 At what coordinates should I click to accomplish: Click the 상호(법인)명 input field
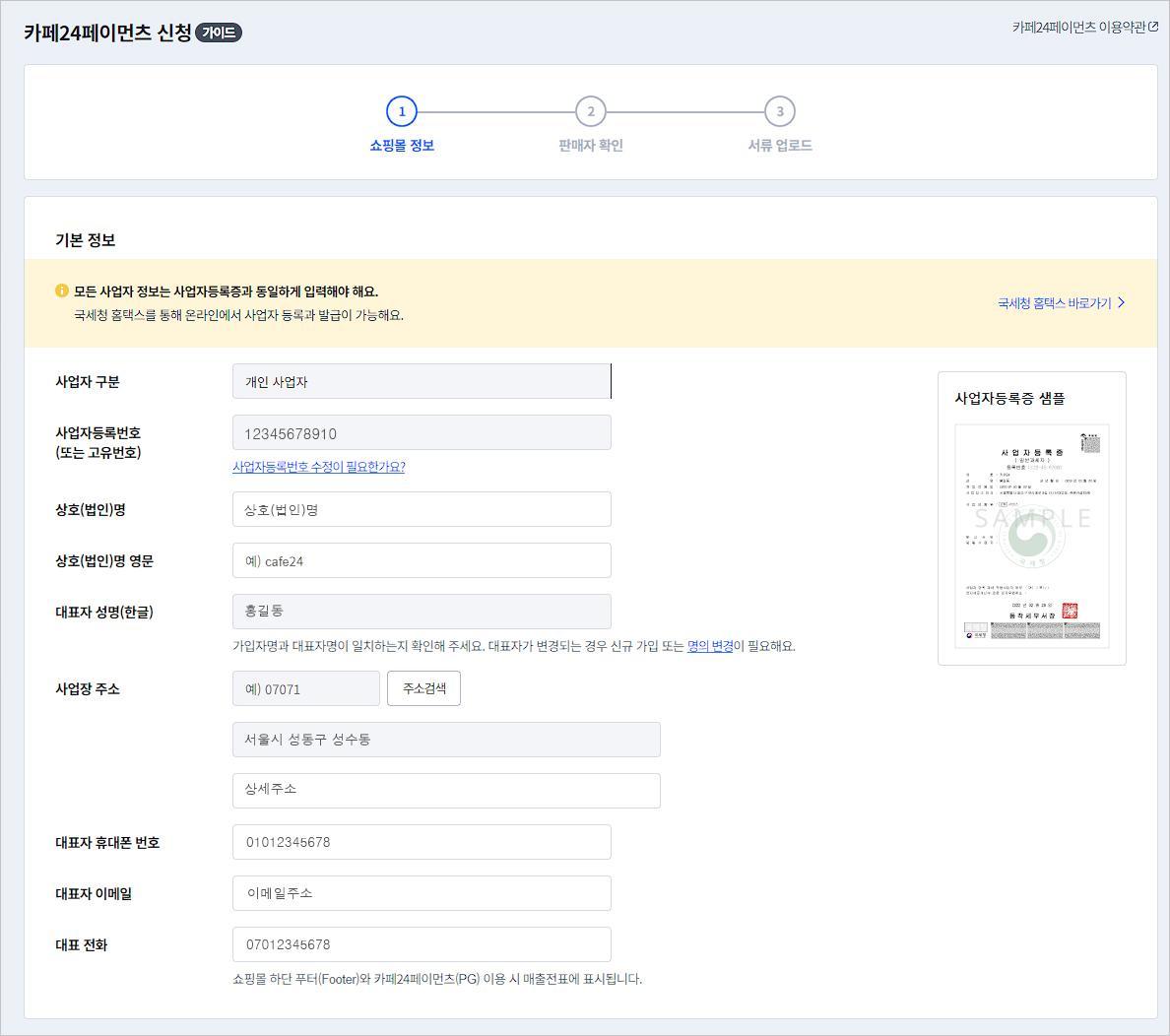click(422, 508)
